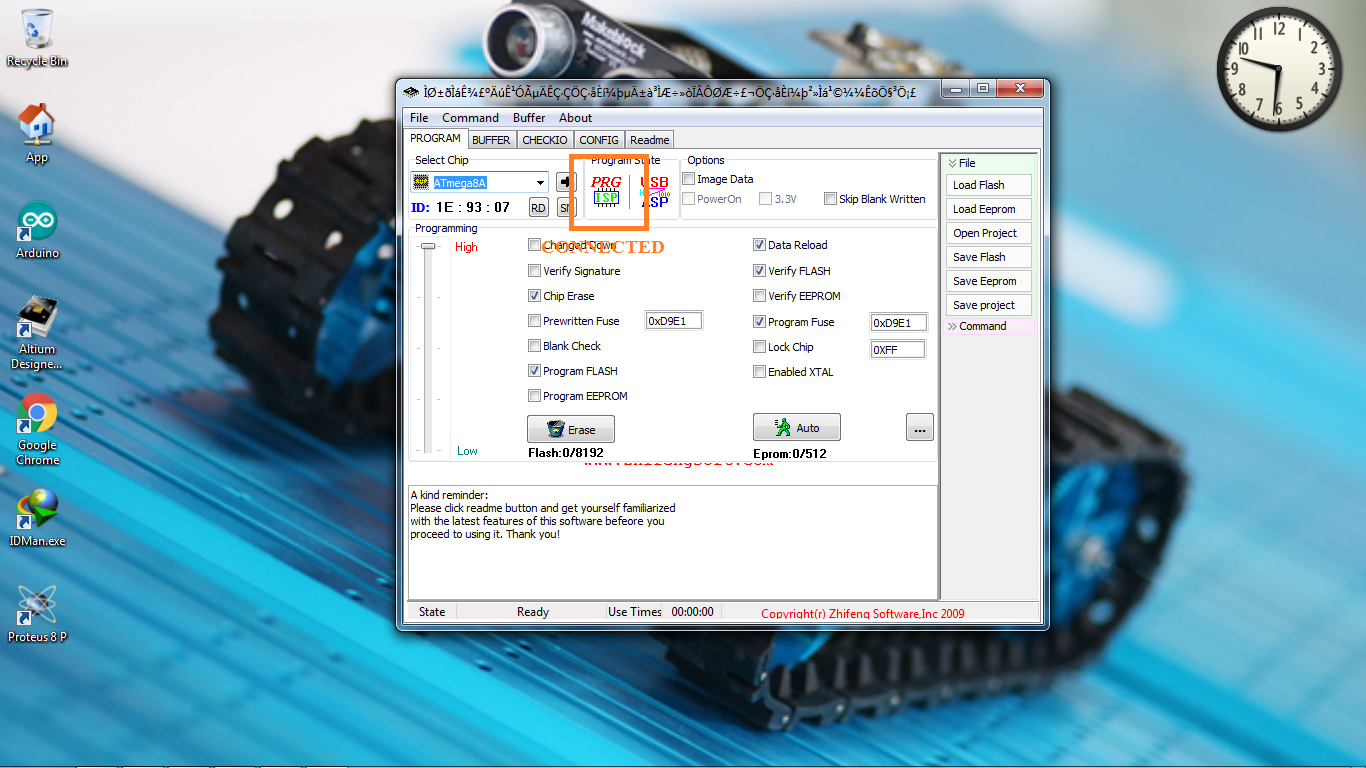Enable the Skip Blank Written option
The height and width of the screenshot is (768, 1366).
830,198
